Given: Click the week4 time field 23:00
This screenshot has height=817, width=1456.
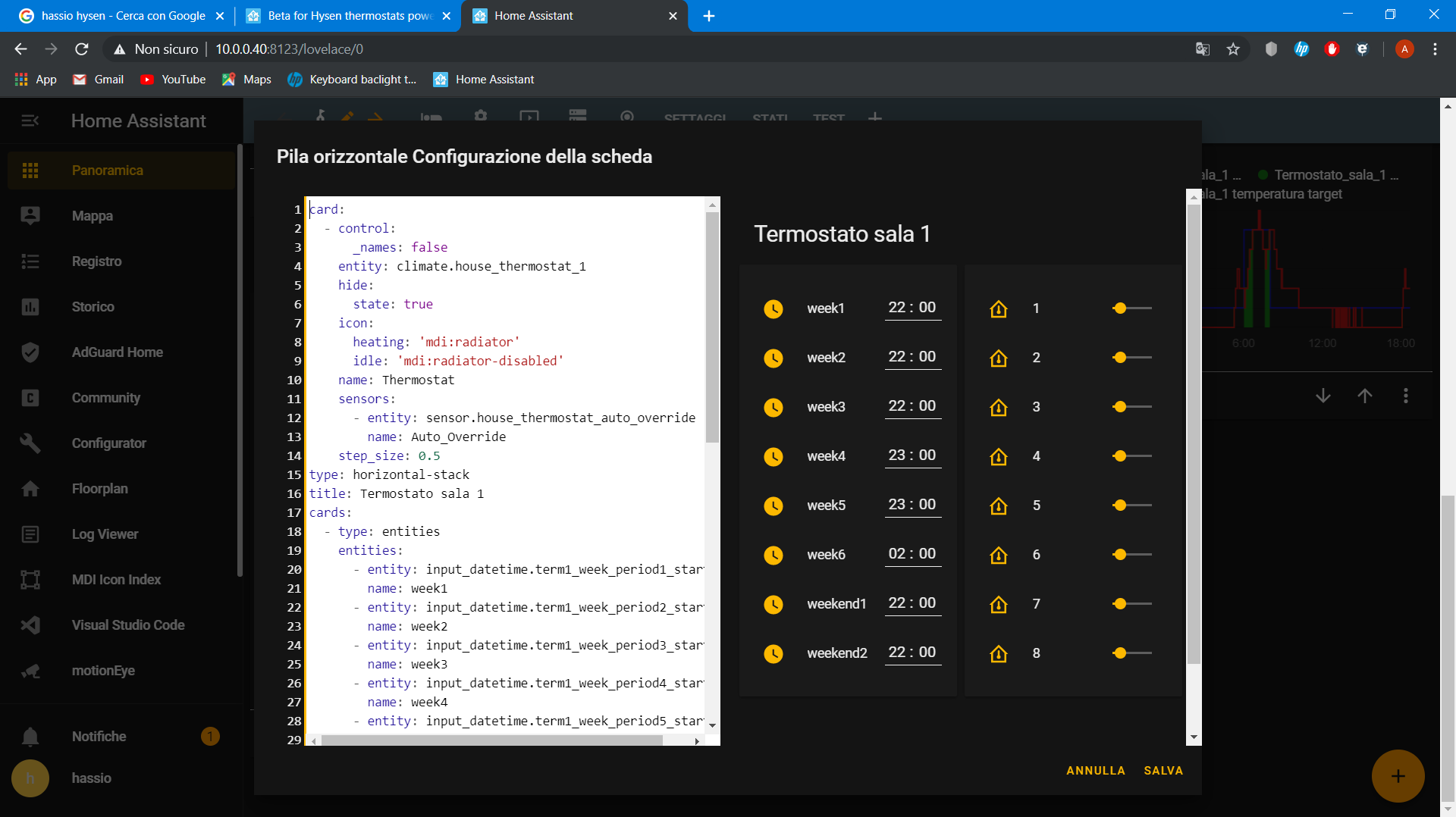Looking at the screenshot, I should [x=912, y=455].
